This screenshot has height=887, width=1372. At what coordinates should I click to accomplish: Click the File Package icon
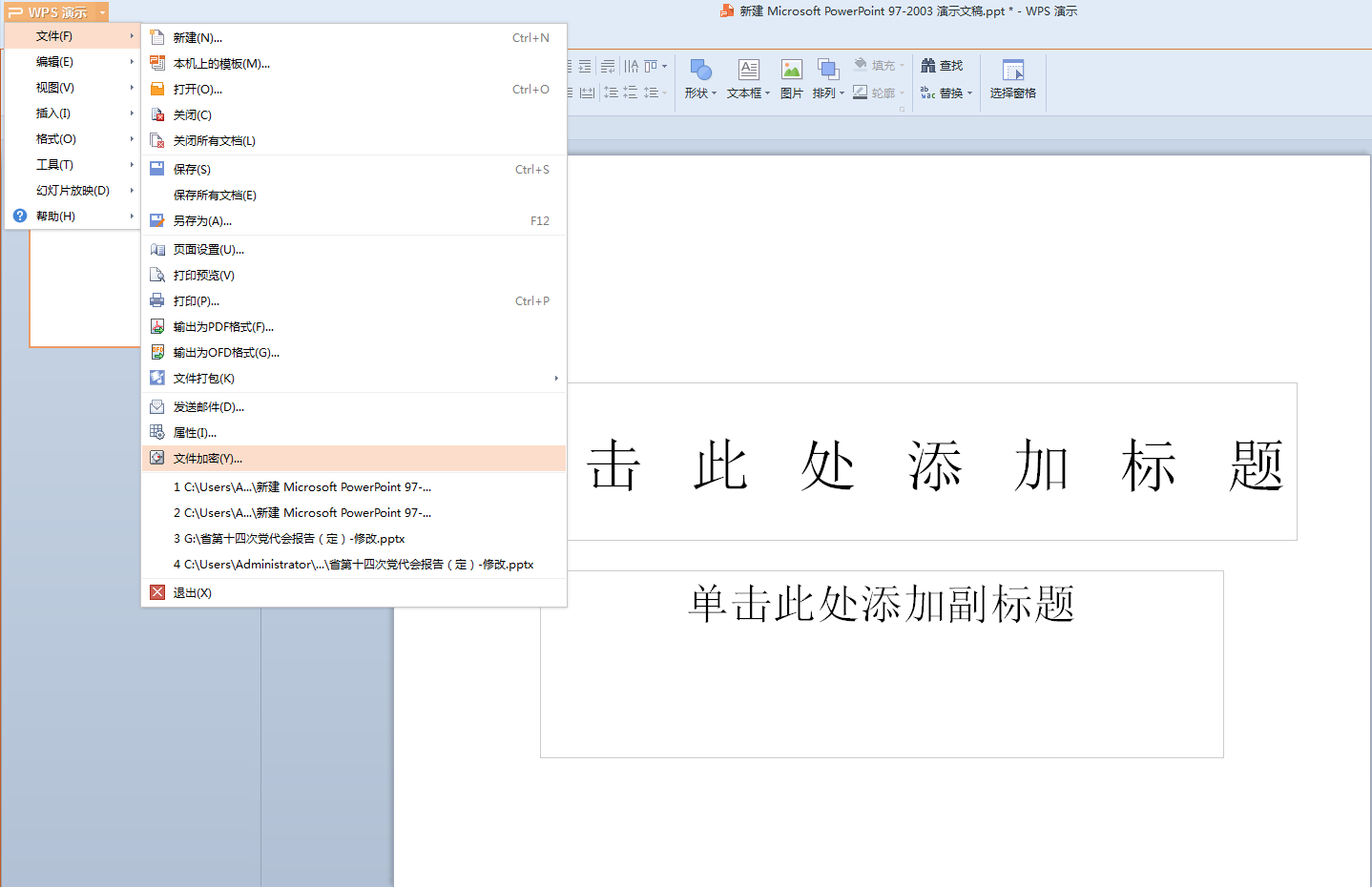point(157,378)
